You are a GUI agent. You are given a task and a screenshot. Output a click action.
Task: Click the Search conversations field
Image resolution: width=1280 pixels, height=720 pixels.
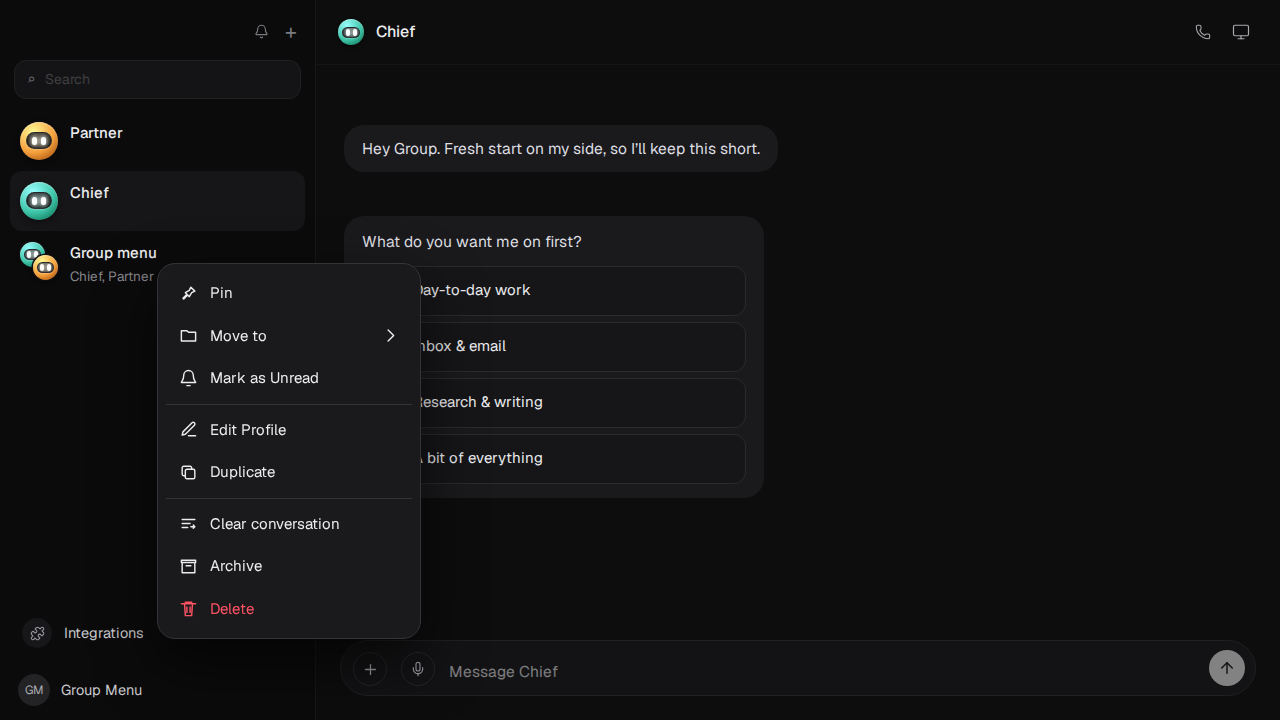[157, 79]
